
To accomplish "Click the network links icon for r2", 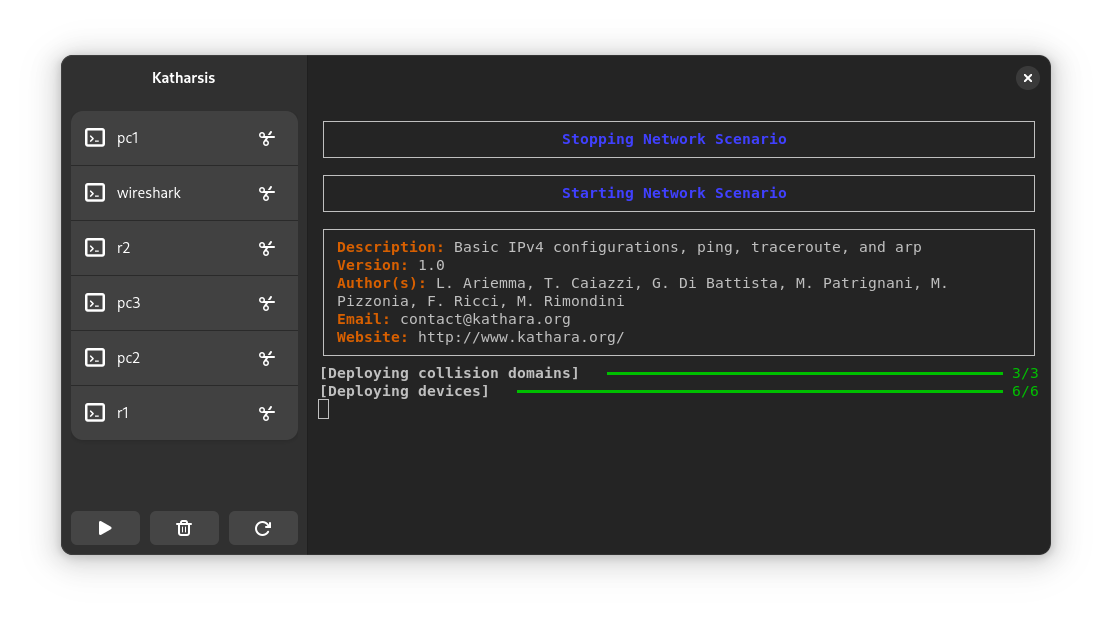I will click(x=267, y=248).
